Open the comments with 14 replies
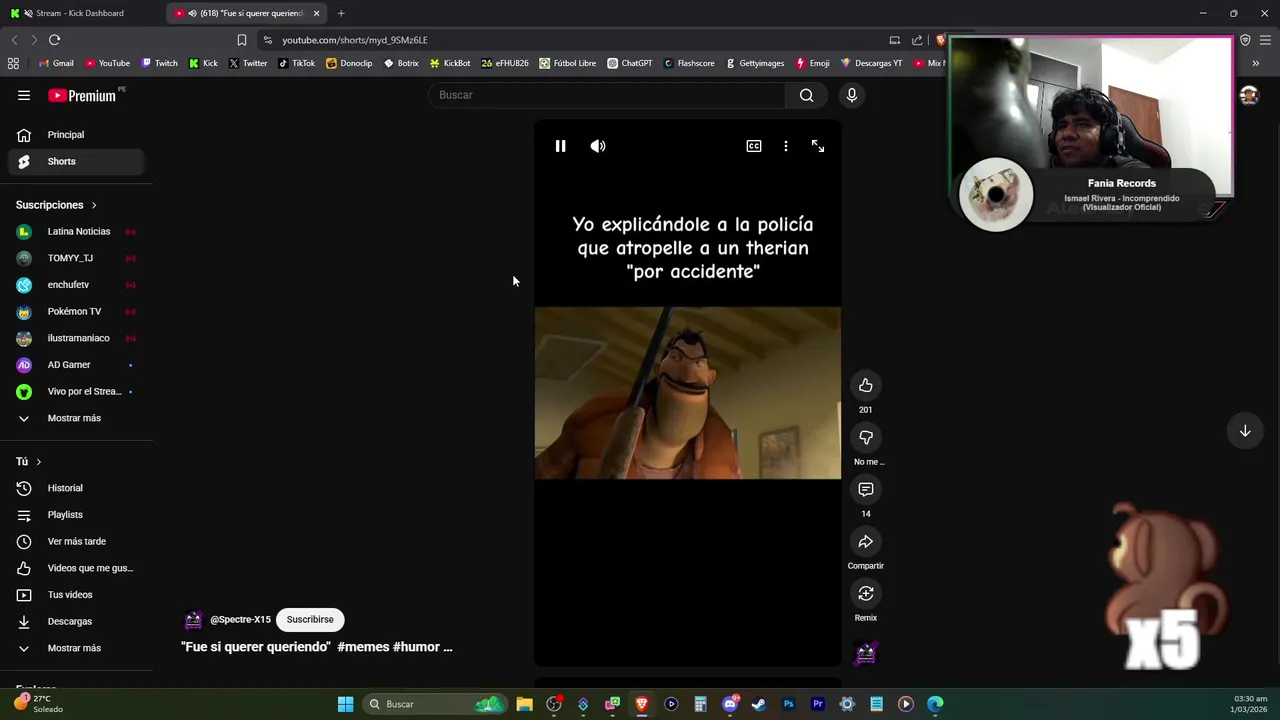Viewport: 1280px width, 720px height. (x=866, y=489)
